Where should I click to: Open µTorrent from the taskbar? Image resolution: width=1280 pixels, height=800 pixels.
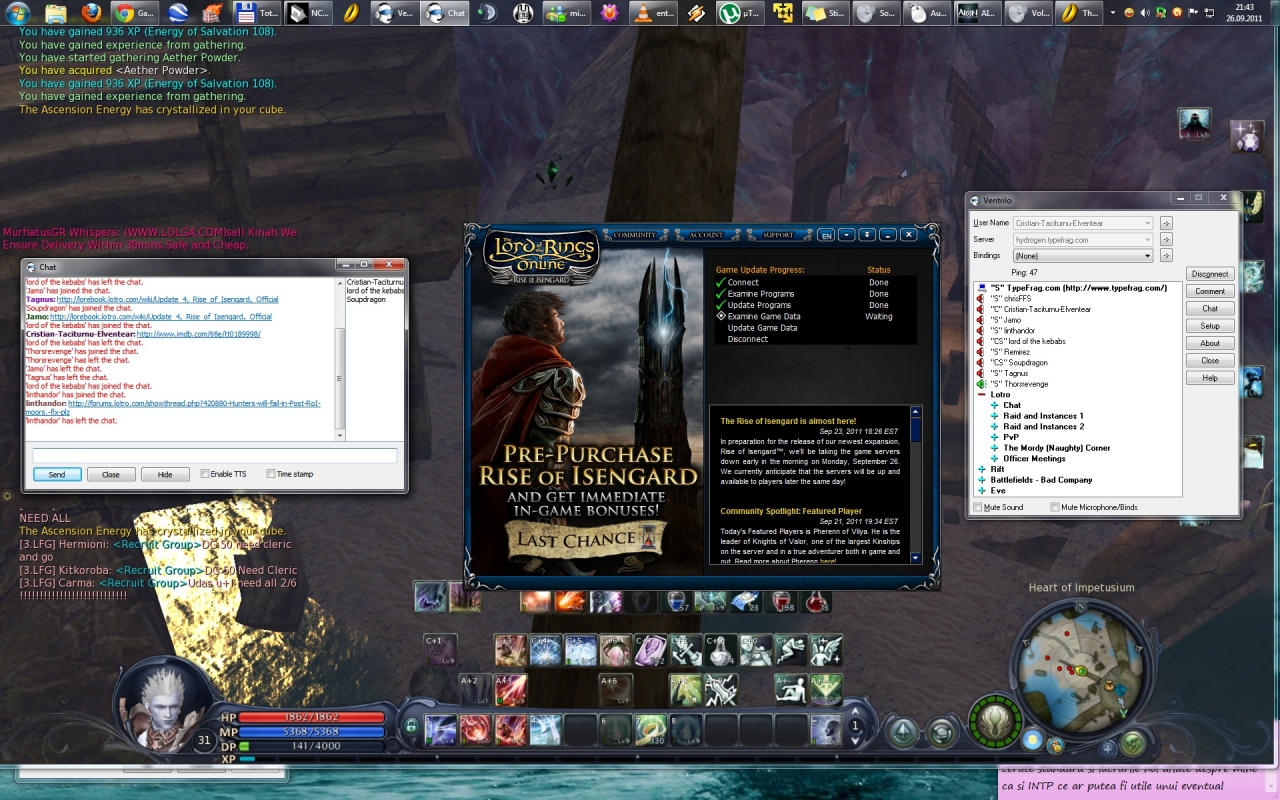coord(742,13)
